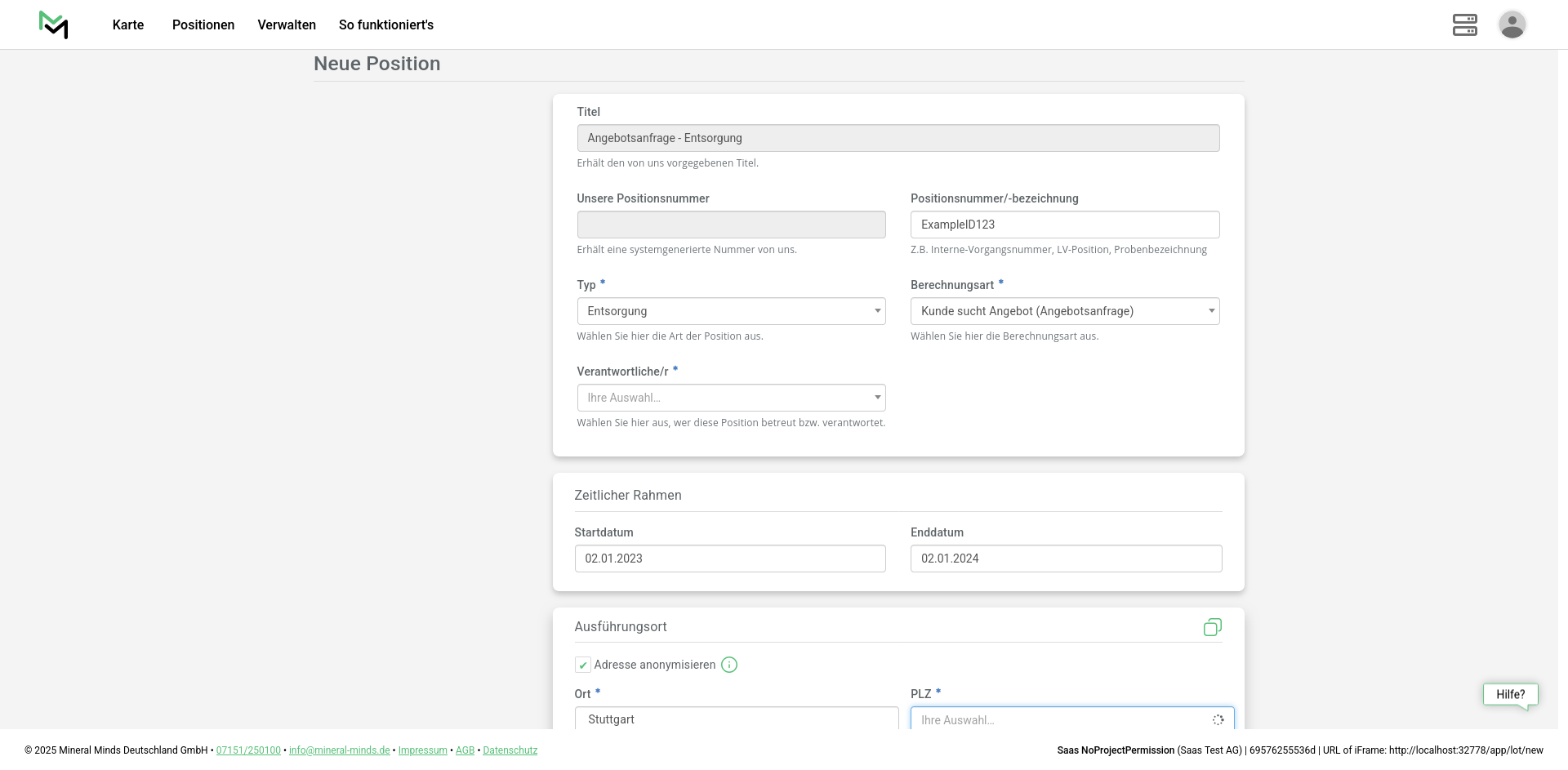Open the server list icon in header
Screen dimensions: 1568x770
(x=1464, y=24)
